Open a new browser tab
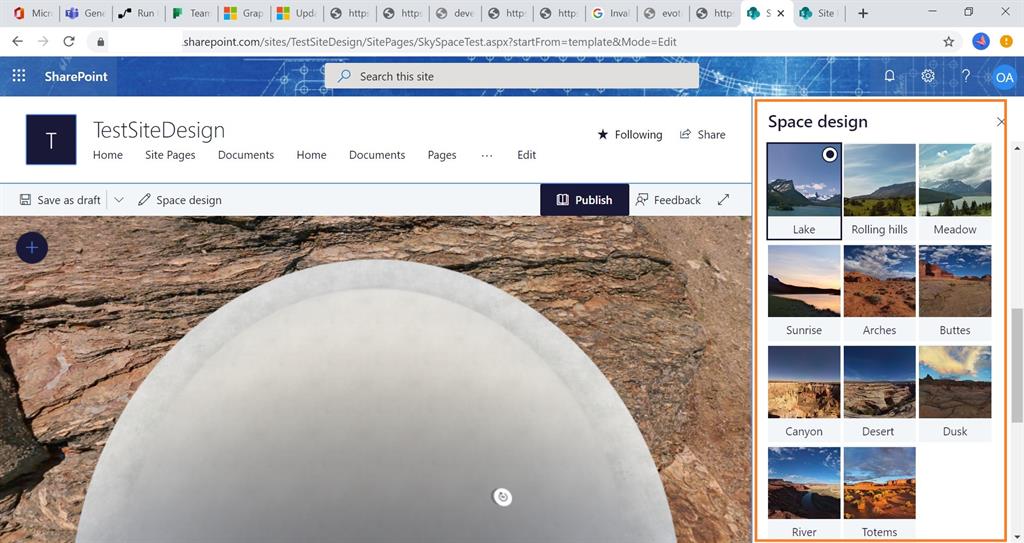Viewport: 1024px width, 543px height. point(863,13)
